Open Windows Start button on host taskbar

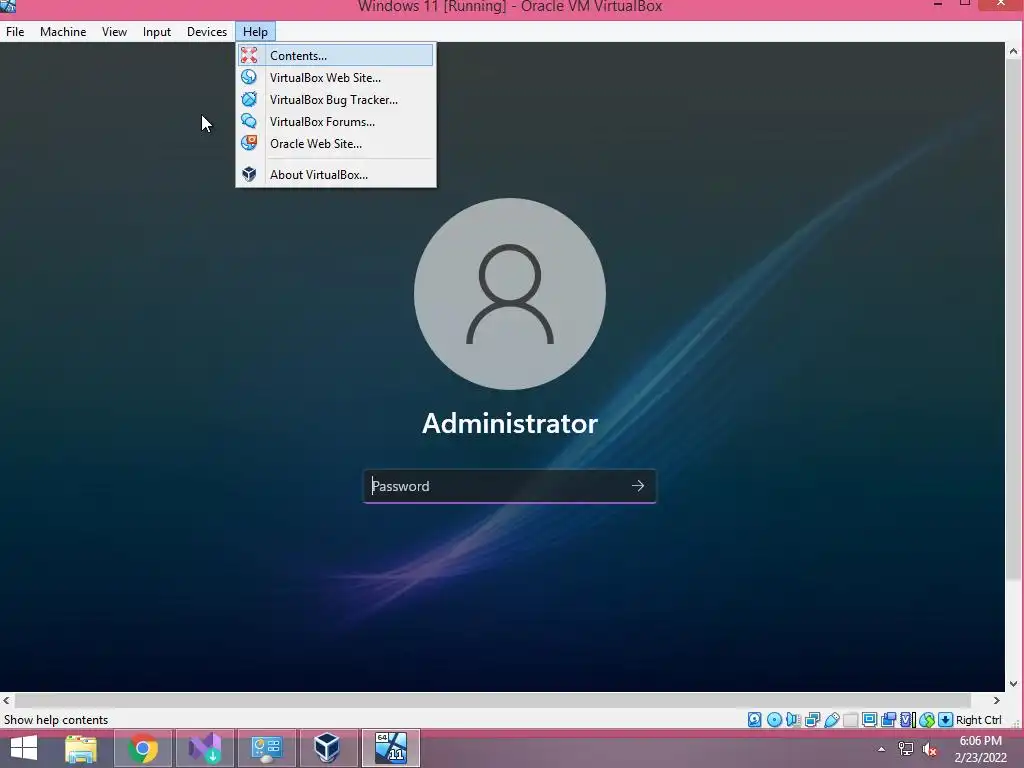(x=24, y=748)
